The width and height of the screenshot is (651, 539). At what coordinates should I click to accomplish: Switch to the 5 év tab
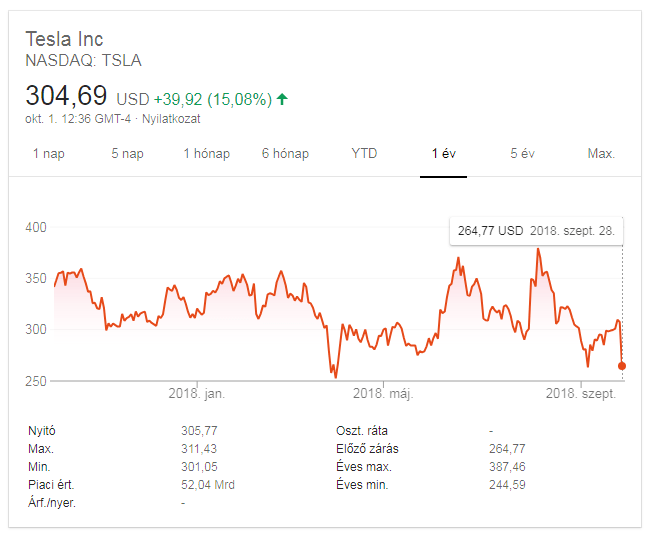coord(522,154)
